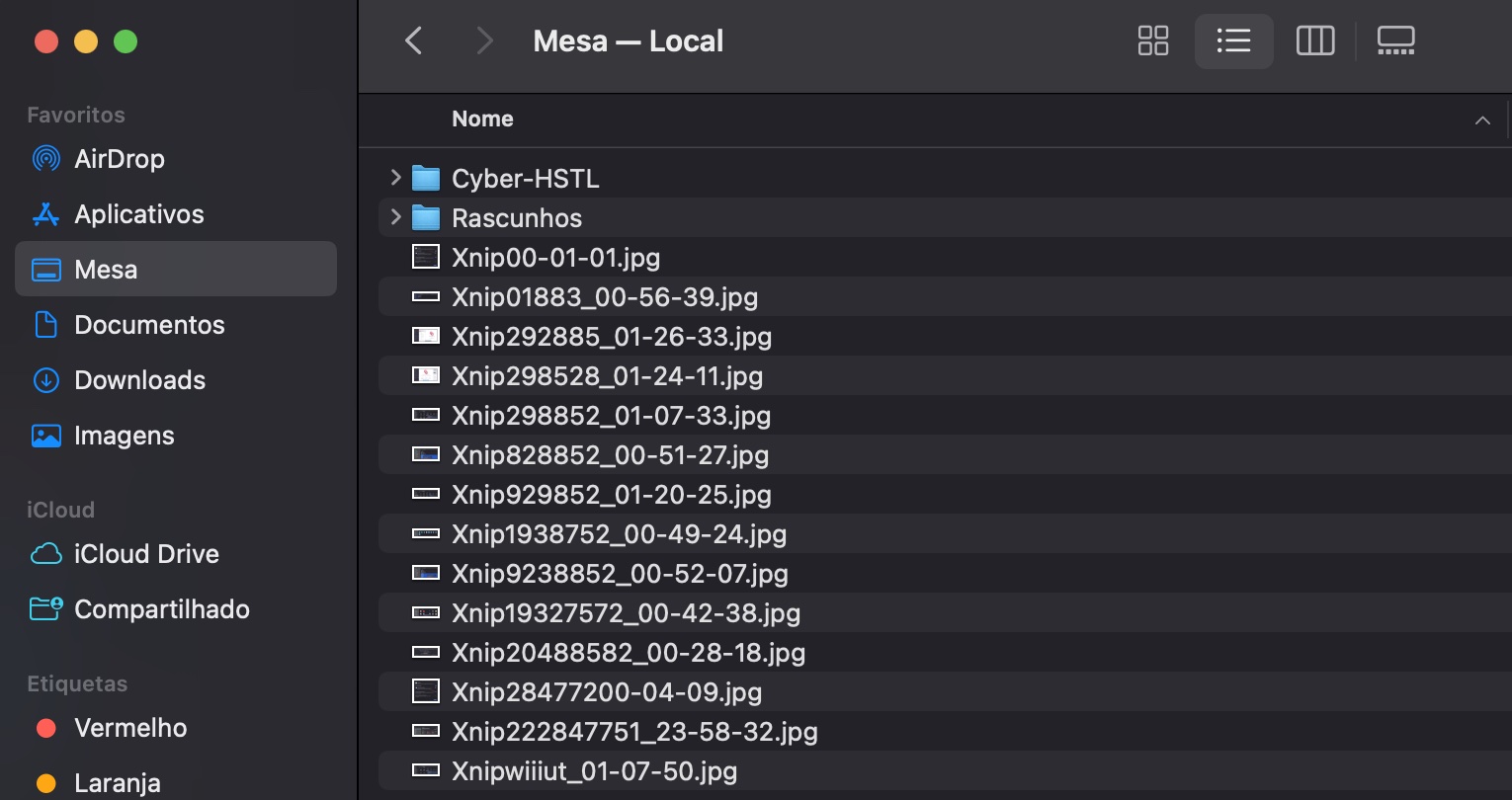1512x800 pixels.
Task: Switch to gallery view
Action: coord(1395,41)
